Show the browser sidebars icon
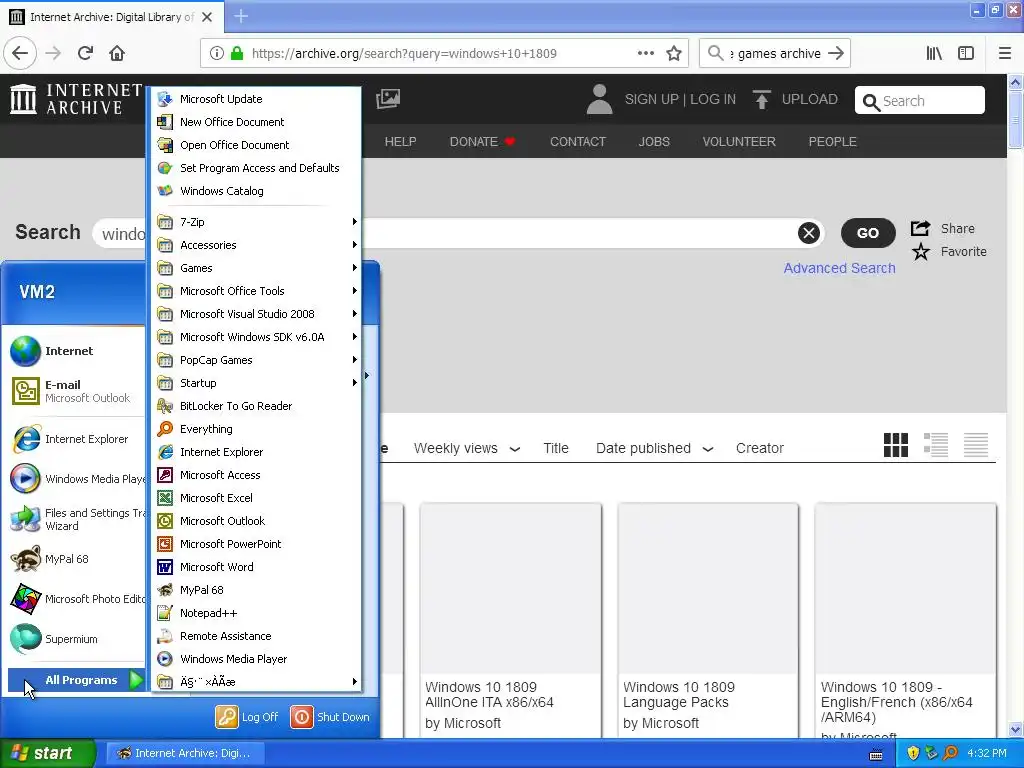This screenshot has width=1024, height=768. [x=966, y=53]
